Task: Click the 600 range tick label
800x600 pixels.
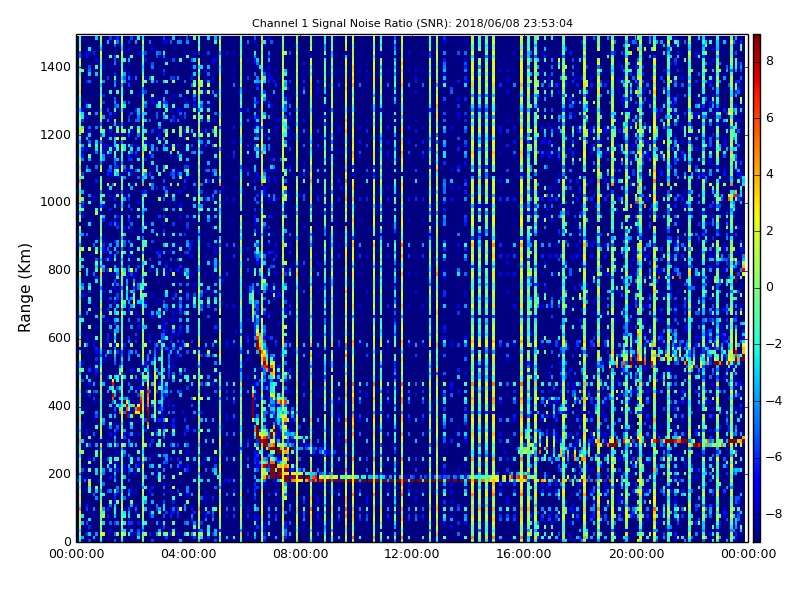Action: (59, 338)
